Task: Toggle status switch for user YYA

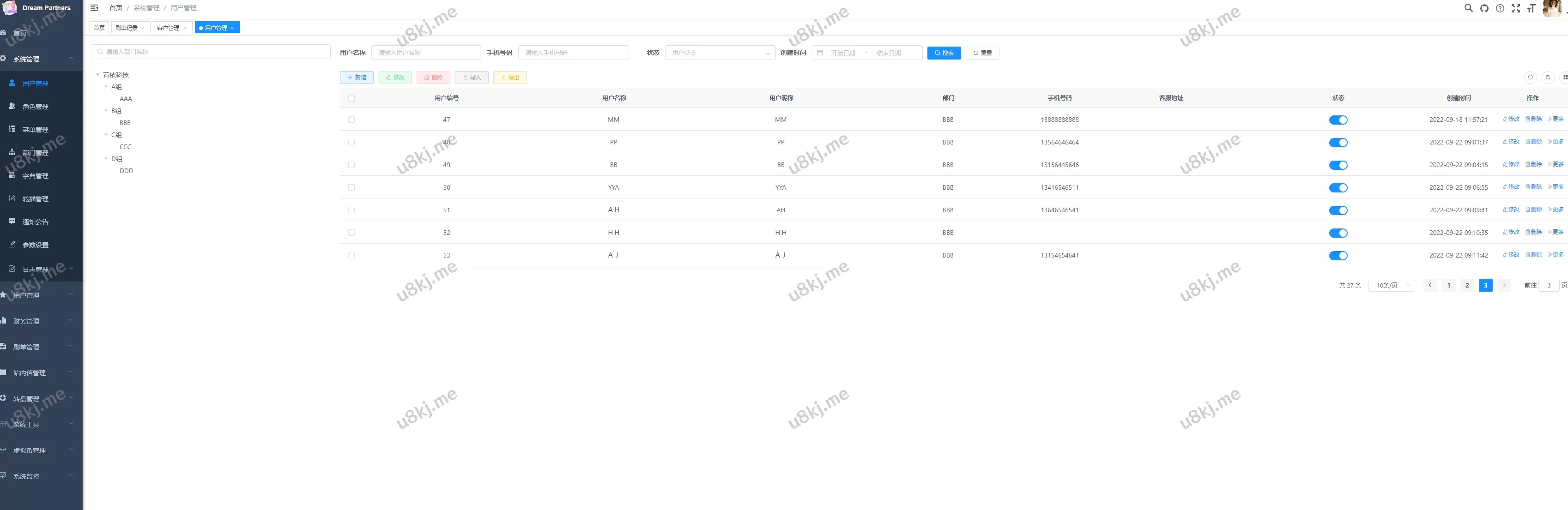Action: (x=1338, y=188)
